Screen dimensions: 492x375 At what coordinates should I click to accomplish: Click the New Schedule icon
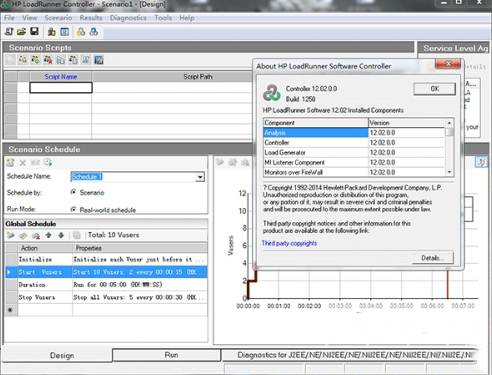point(10,163)
